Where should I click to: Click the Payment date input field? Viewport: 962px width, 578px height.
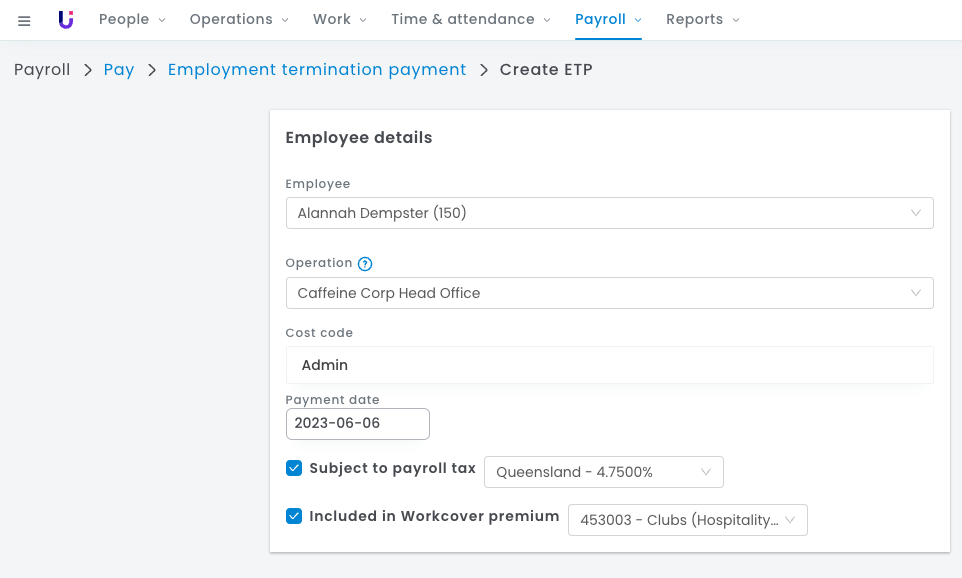pos(357,423)
